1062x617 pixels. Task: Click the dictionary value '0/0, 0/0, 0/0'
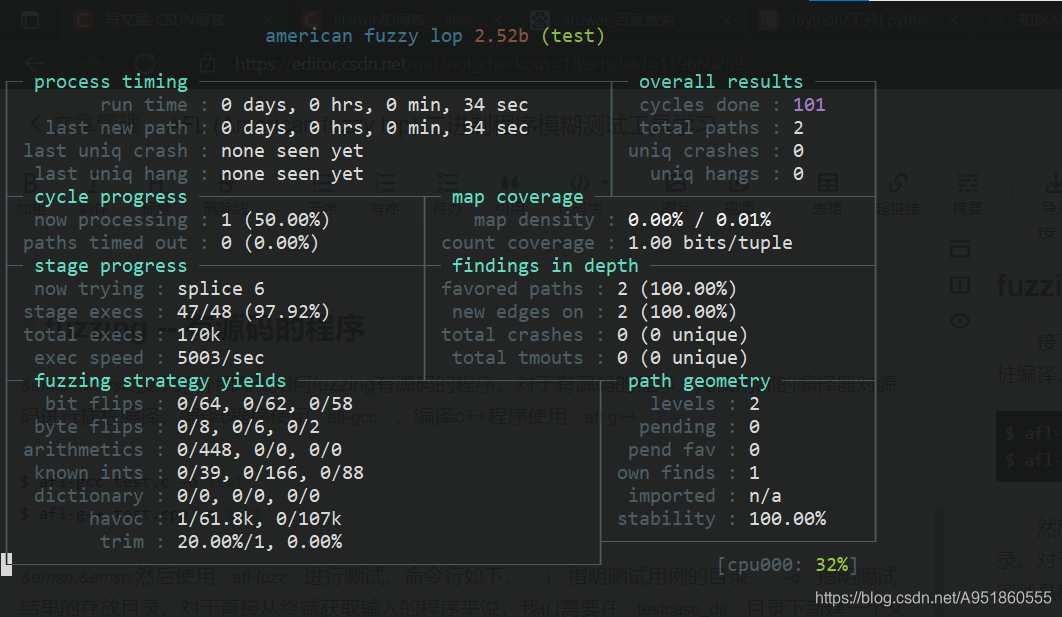point(249,496)
